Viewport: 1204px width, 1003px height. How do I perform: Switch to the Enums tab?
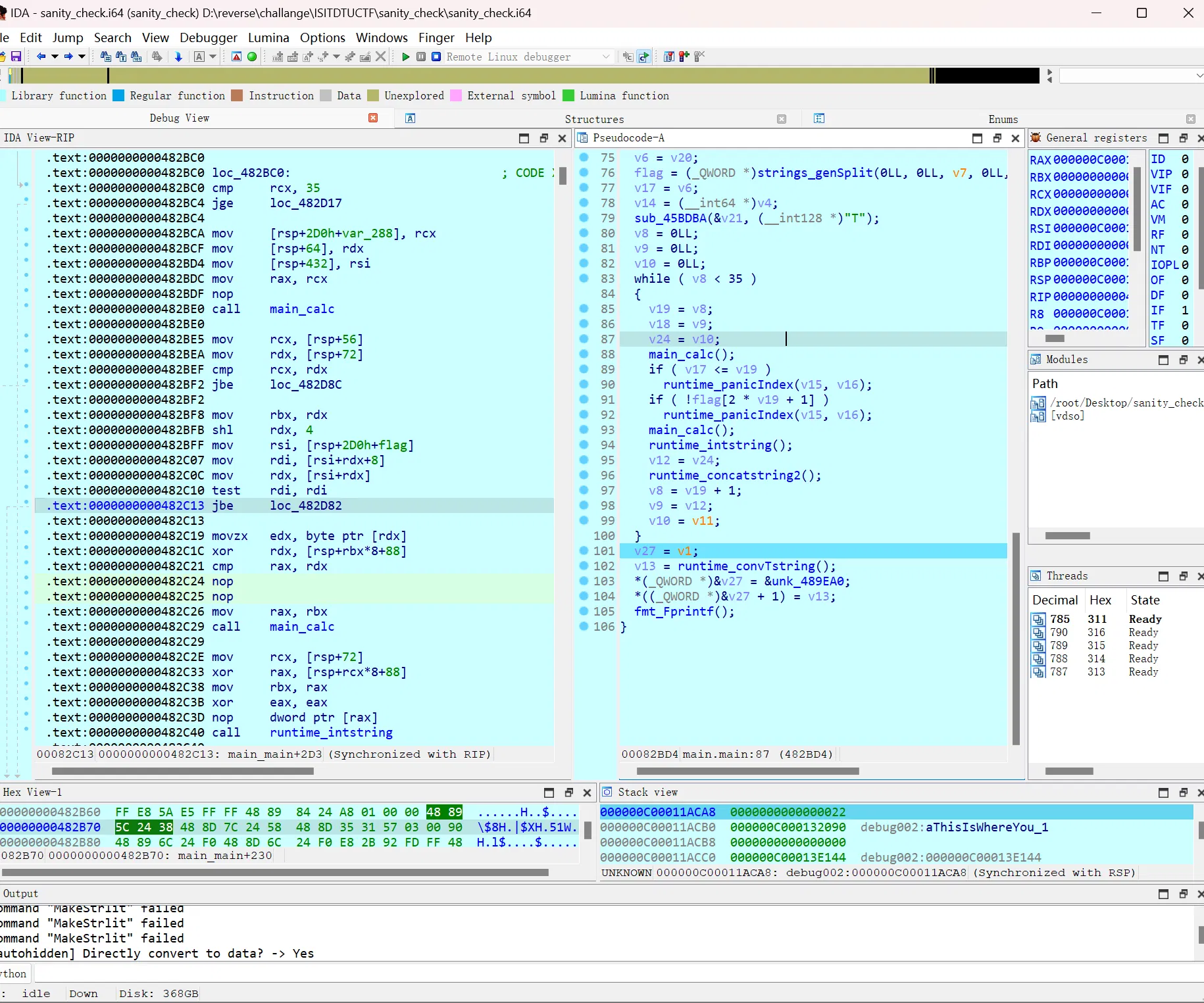[1003, 119]
